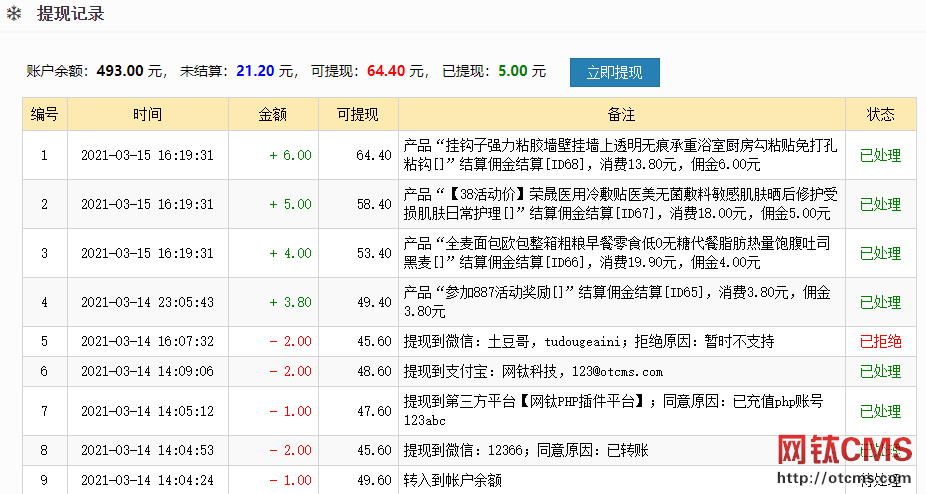Select balance 58.40 in row 2
Image resolution: width=926 pixels, height=494 pixels.
pos(374,204)
